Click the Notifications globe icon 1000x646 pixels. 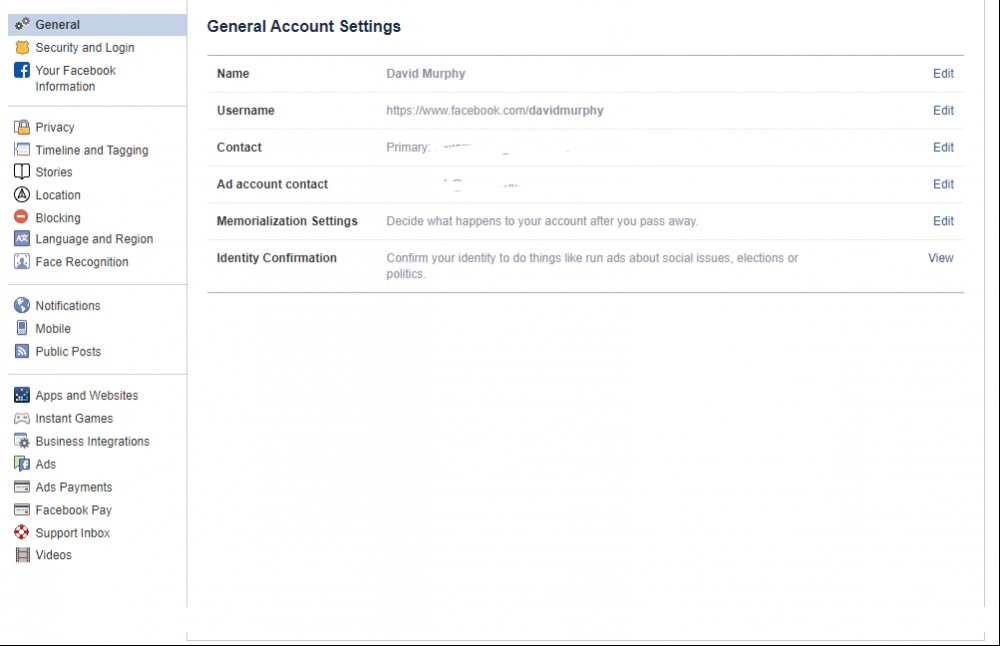coord(22,305)
